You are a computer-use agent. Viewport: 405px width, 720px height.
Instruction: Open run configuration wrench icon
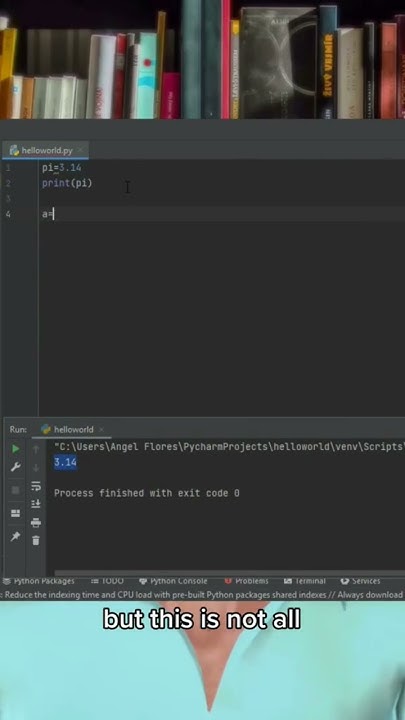click(x=16, y=467)
